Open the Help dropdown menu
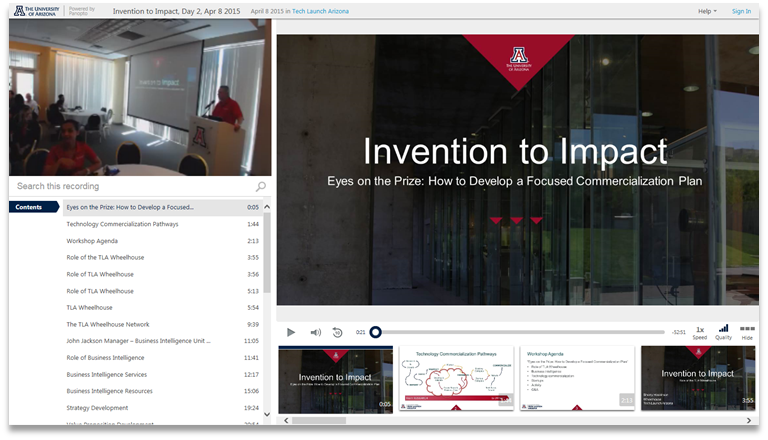 tap(707, 11)
